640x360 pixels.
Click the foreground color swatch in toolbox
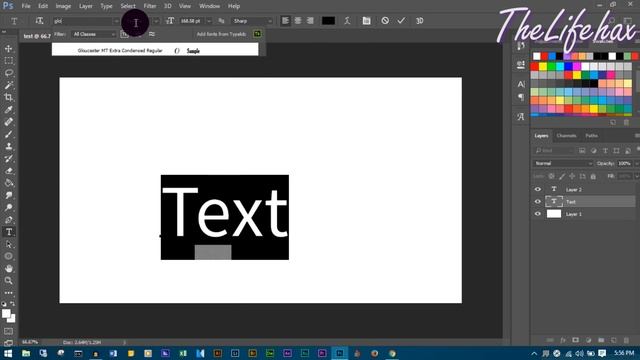click(x=6, y=313)
